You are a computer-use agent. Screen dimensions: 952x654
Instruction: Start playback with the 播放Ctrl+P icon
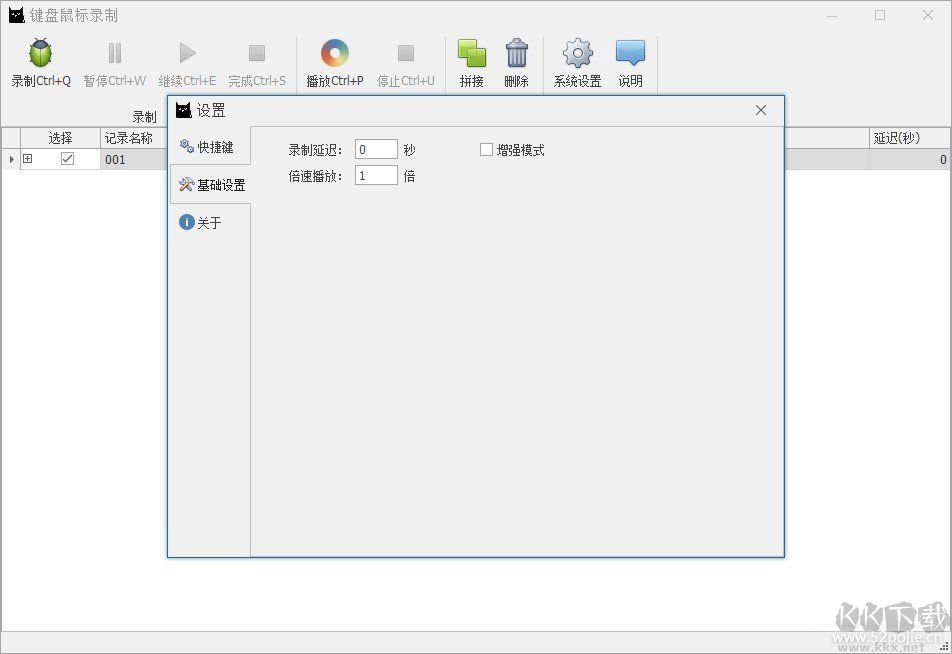(334, 54)
